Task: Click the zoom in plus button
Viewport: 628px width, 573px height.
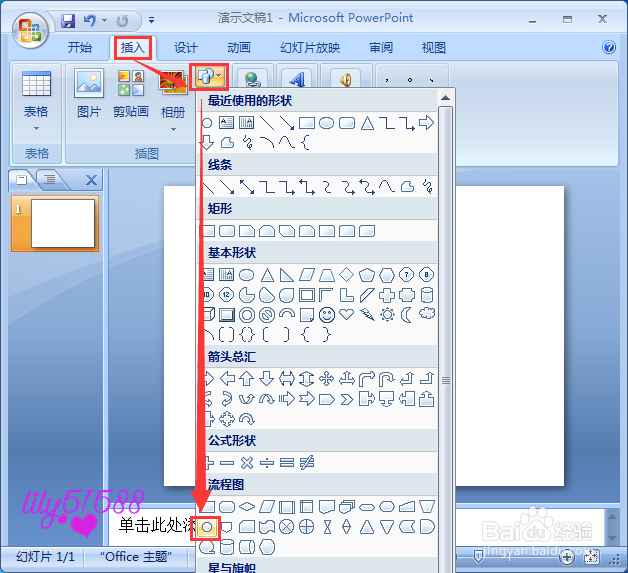Action: (567, 557)
